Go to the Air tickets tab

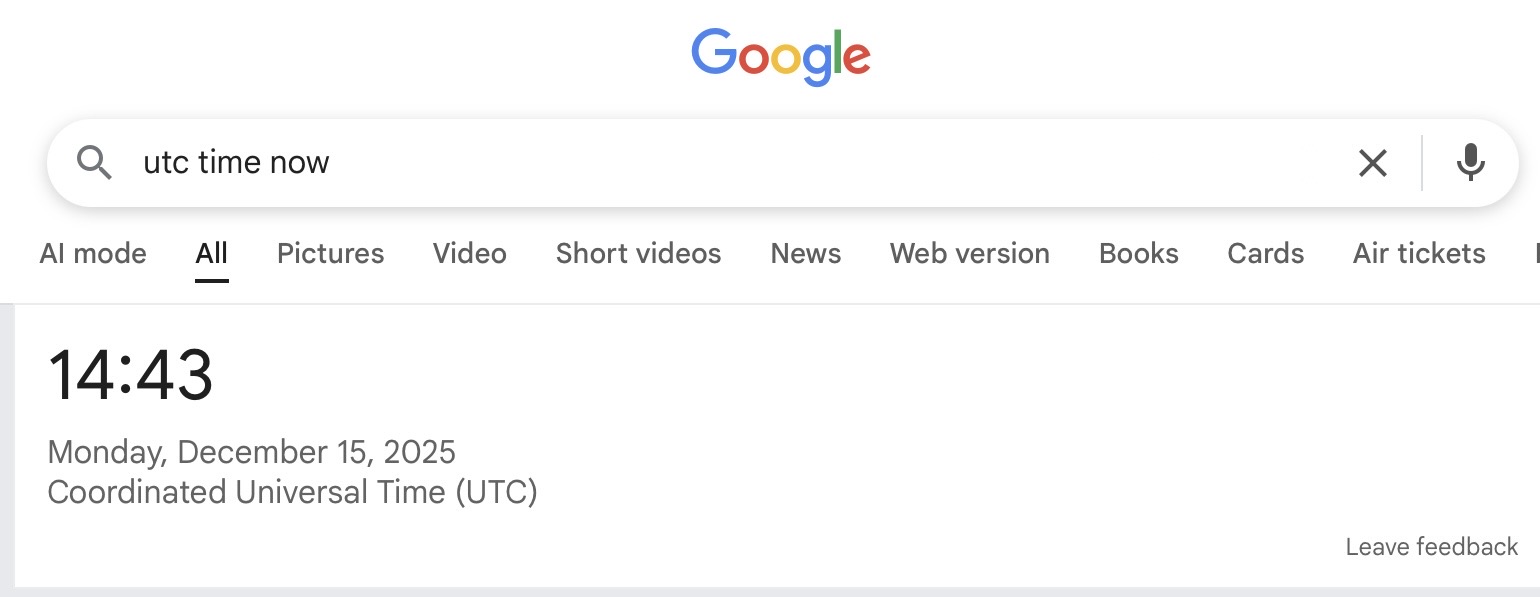(1418, 254)
